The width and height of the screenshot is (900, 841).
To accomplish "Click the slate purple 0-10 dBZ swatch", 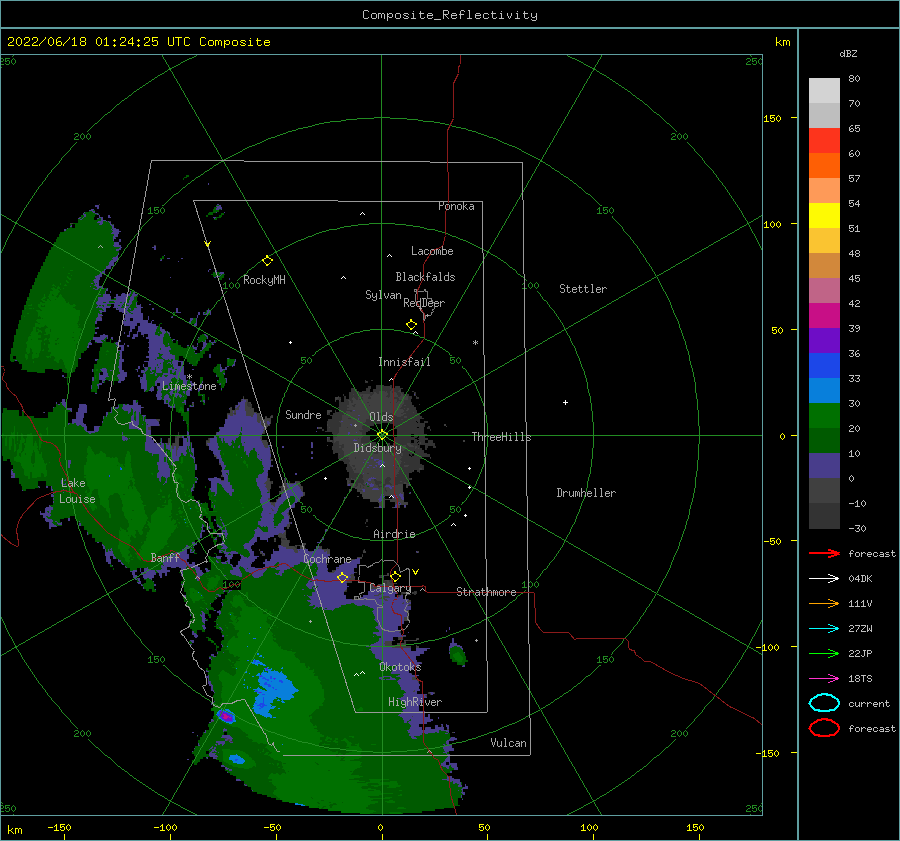I will (824, 465).
